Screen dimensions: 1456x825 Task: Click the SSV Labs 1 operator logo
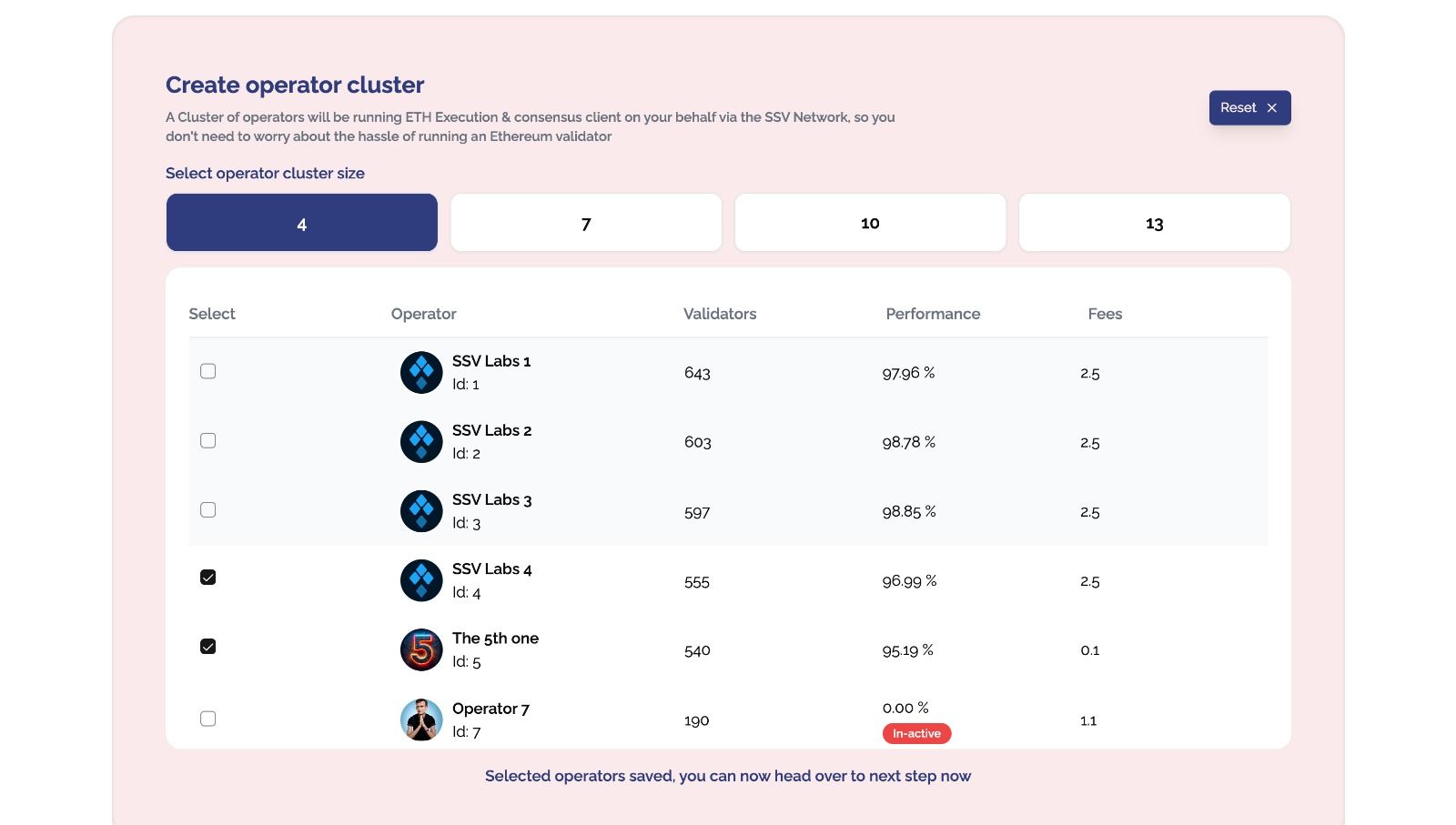pyautogui.click(x=421, y=372)
